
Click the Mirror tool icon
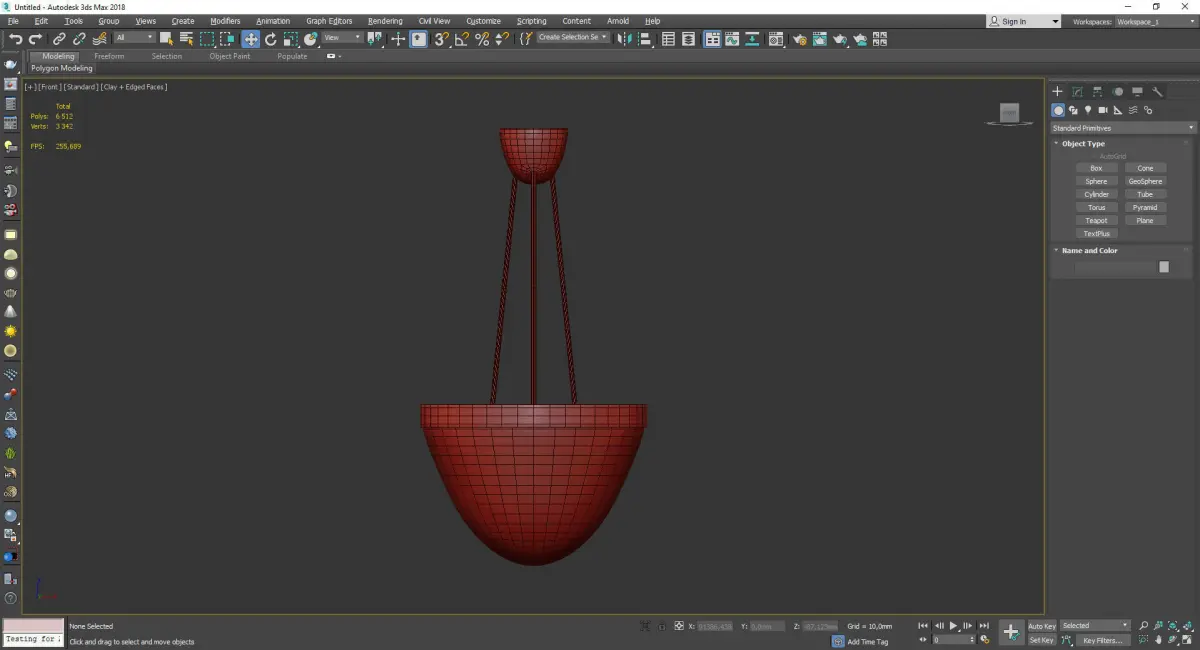(624, 39)
